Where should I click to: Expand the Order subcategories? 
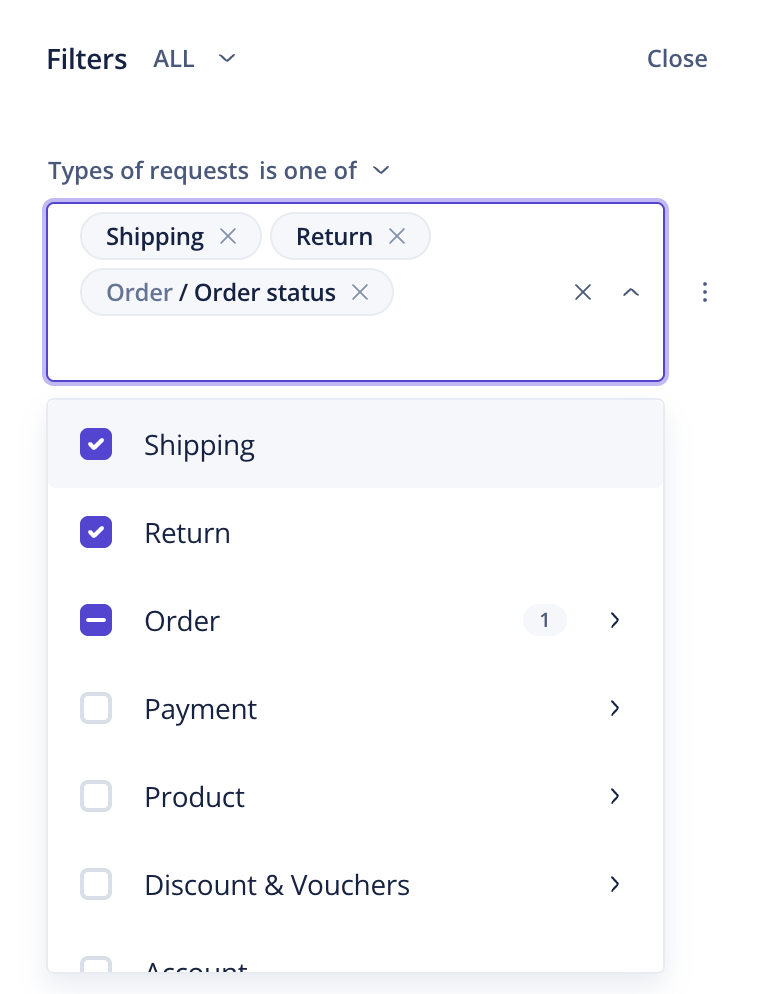(614, 620)
